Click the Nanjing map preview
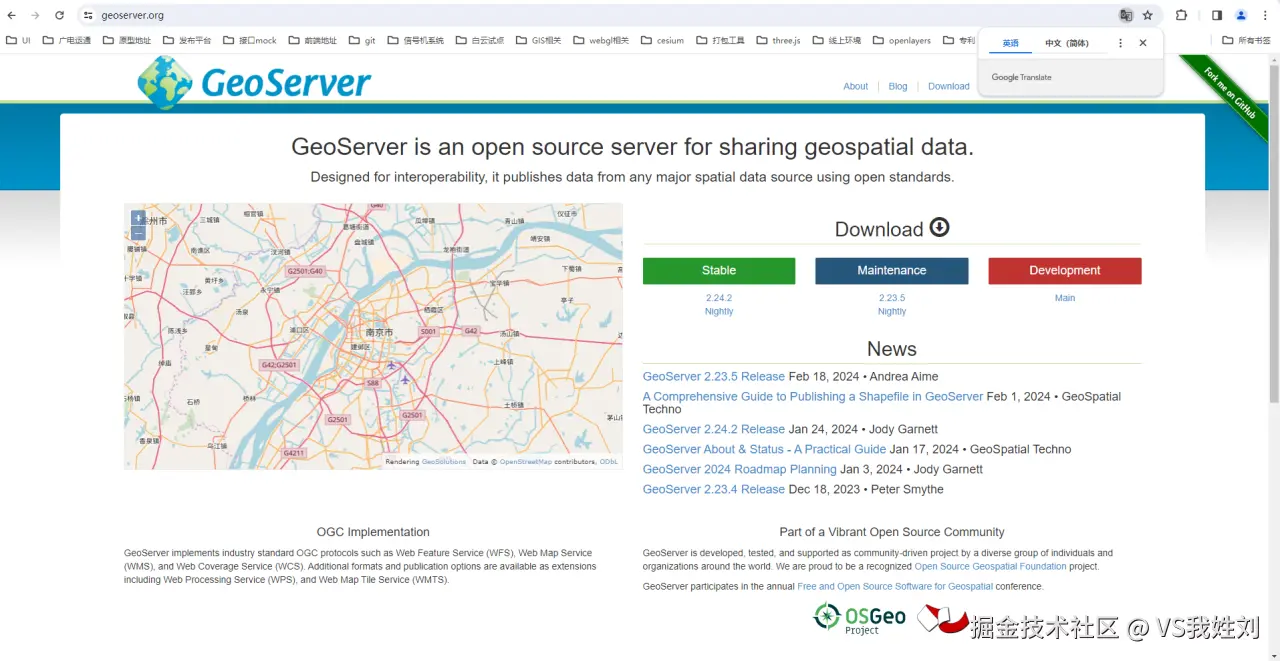This screenshot has height=661, width=1280. pos(373,336)
